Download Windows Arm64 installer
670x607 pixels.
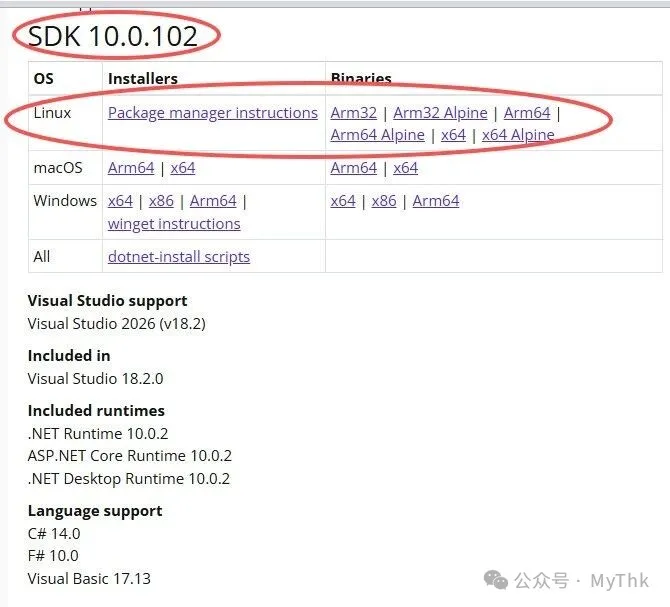point(213,201)
